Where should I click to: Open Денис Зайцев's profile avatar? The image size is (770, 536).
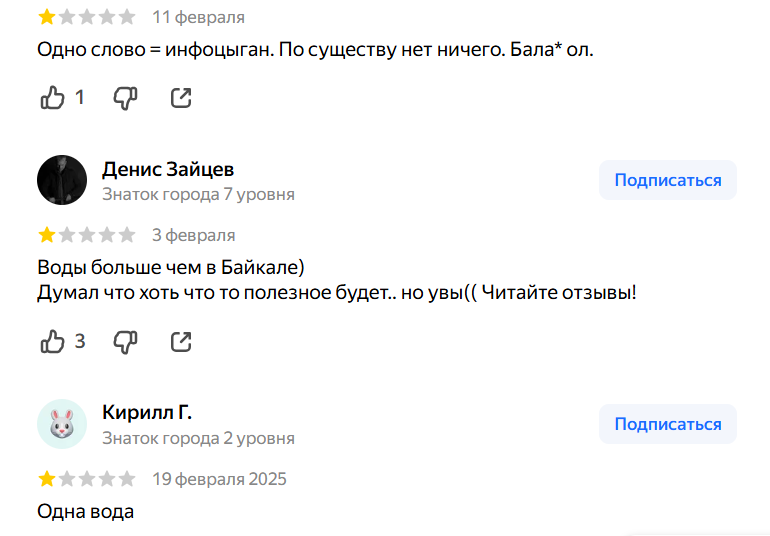62,180
